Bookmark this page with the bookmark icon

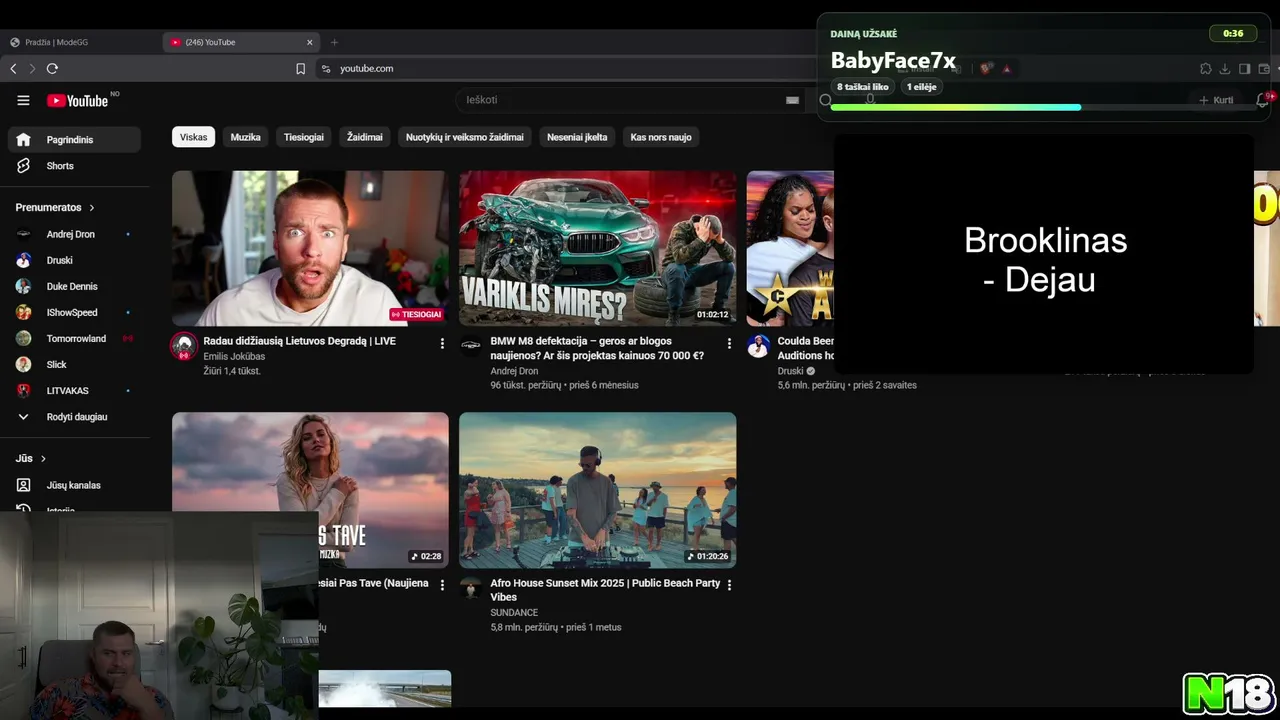300,69
